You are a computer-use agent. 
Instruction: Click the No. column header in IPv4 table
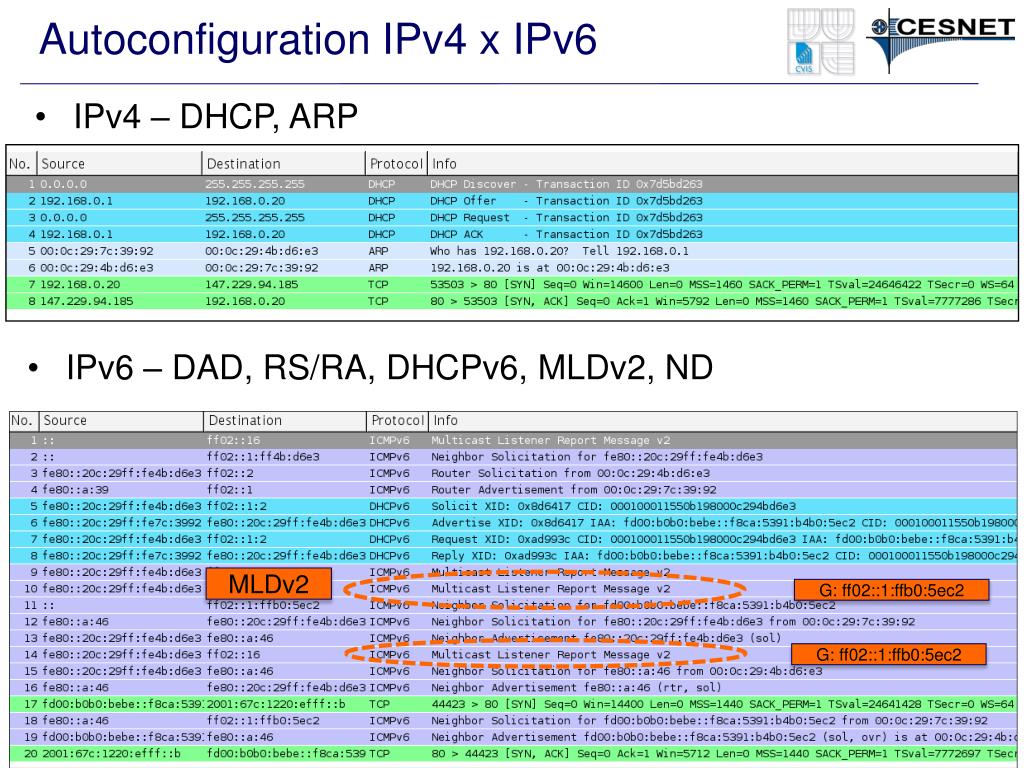(21, 164)
